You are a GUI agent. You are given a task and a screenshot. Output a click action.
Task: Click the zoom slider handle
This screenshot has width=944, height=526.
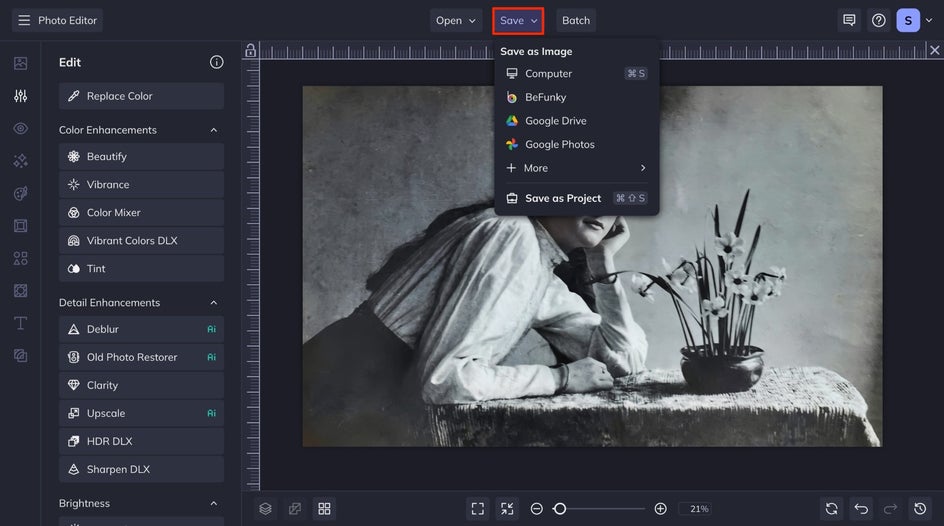[560, 509]
